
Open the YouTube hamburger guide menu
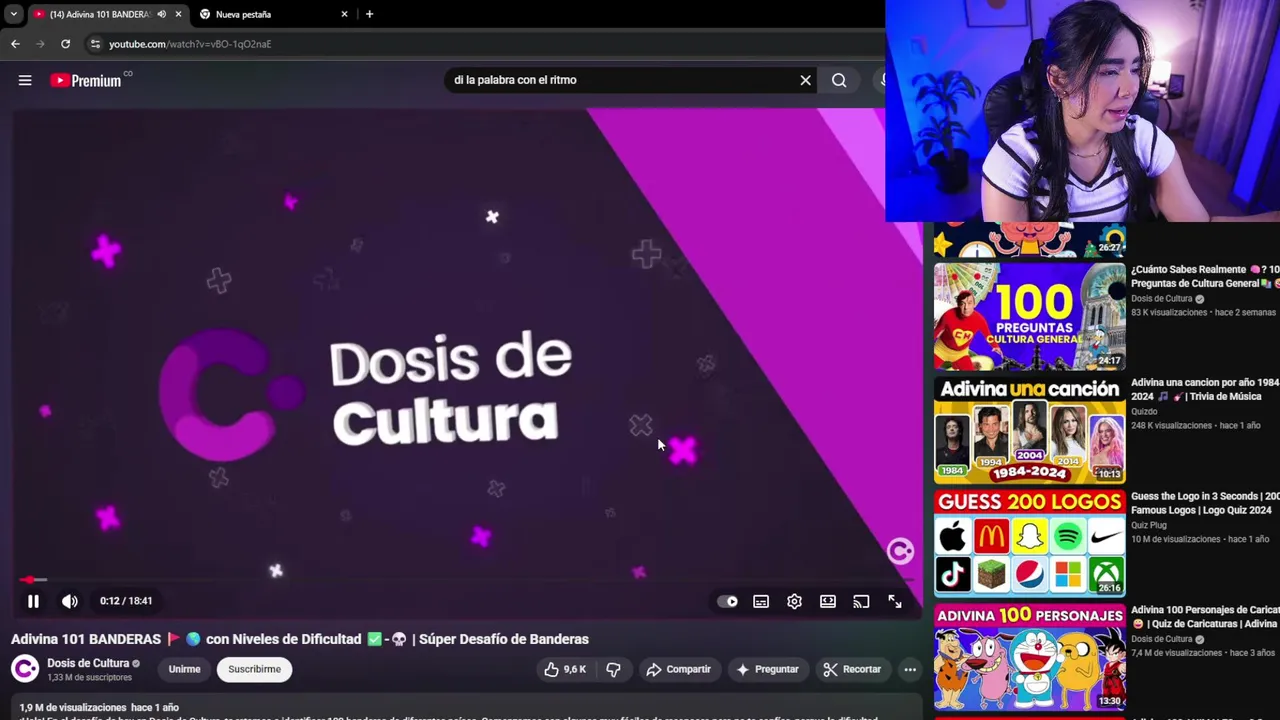(25, 80)
